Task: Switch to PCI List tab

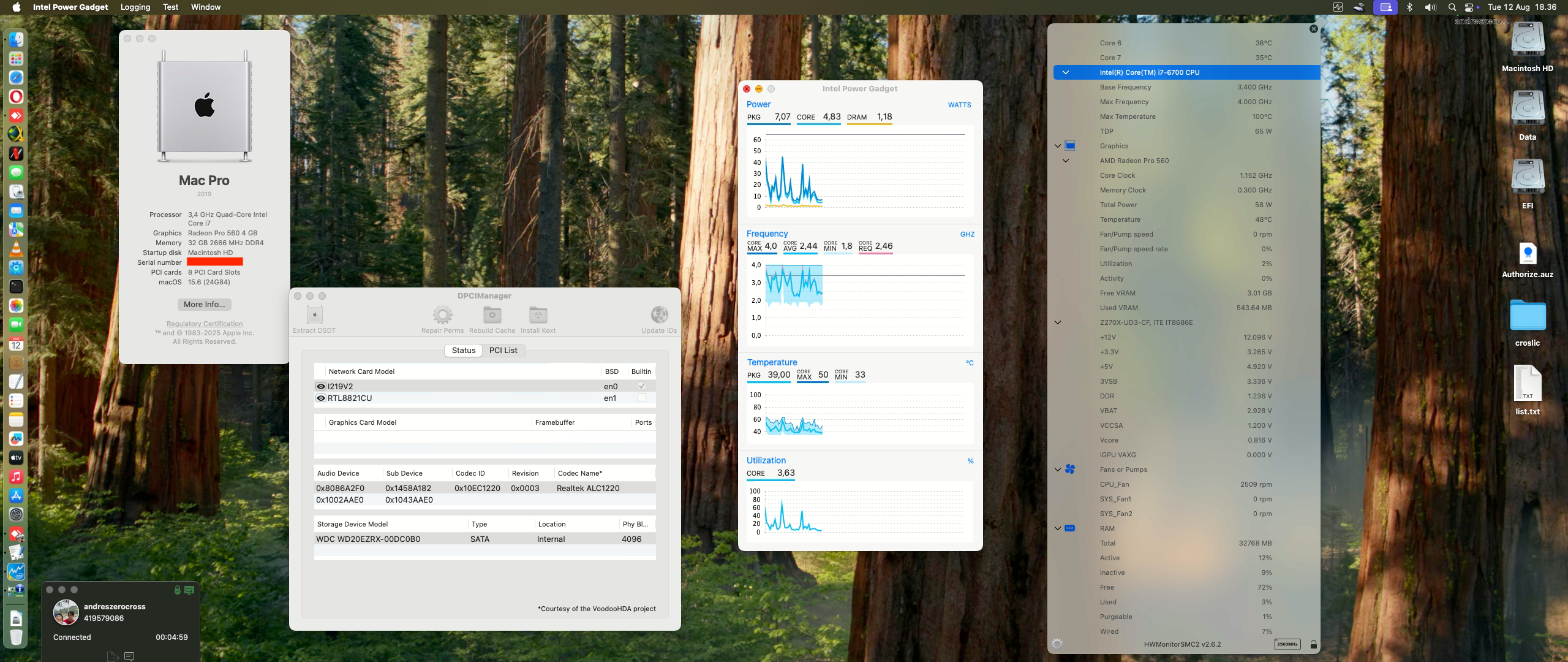Action: click(x=503, y=351)
